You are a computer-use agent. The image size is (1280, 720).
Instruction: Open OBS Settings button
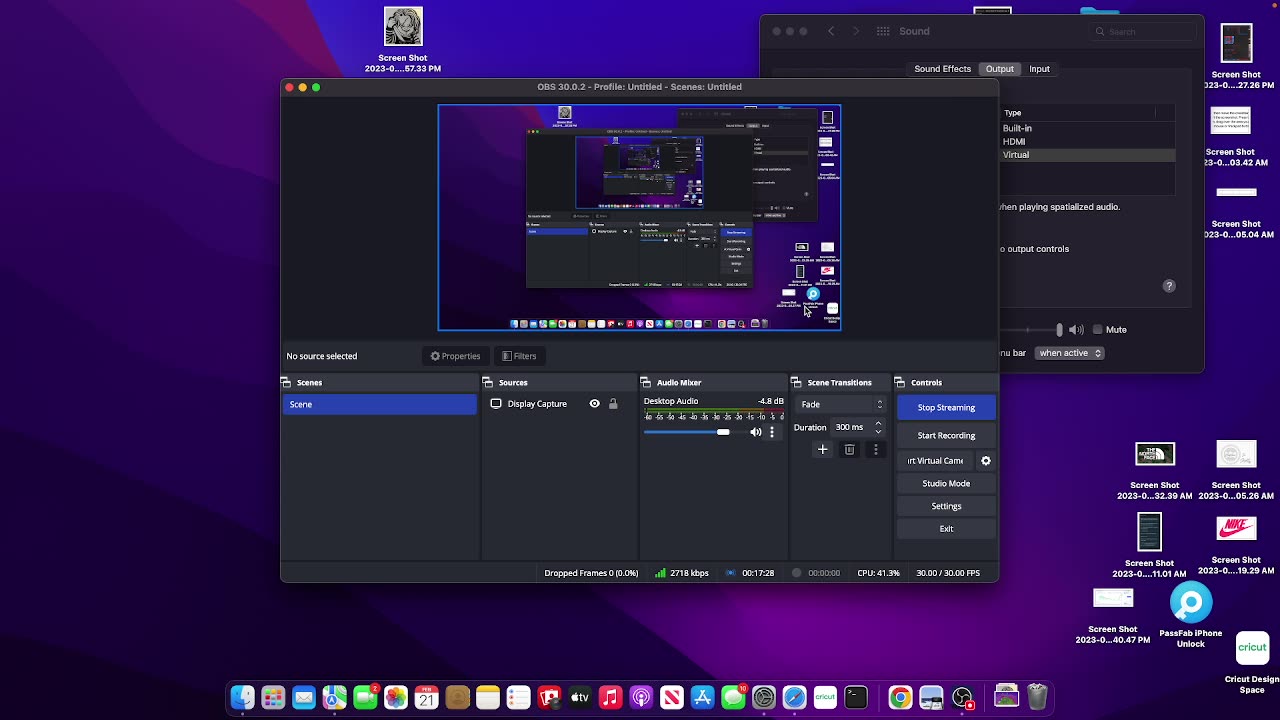point(946,506)
